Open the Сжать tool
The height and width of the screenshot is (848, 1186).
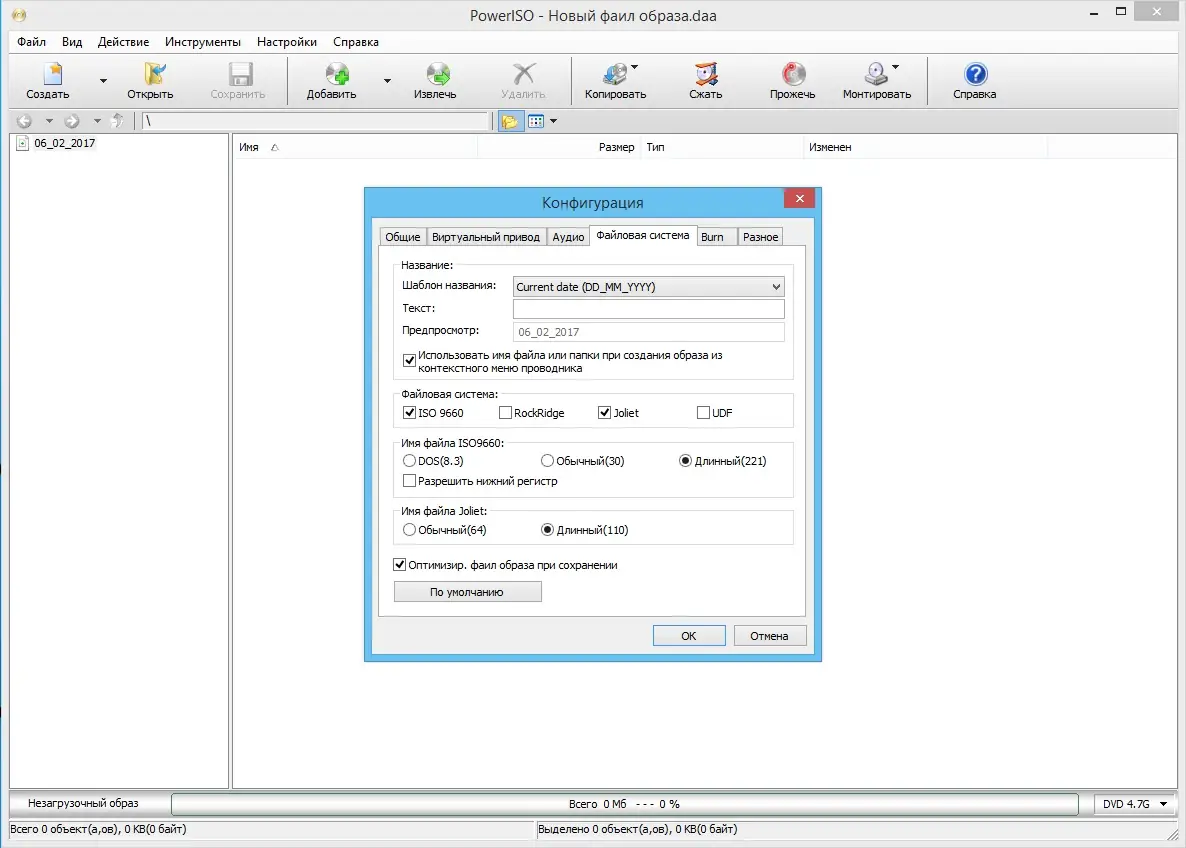coord(703,80)
